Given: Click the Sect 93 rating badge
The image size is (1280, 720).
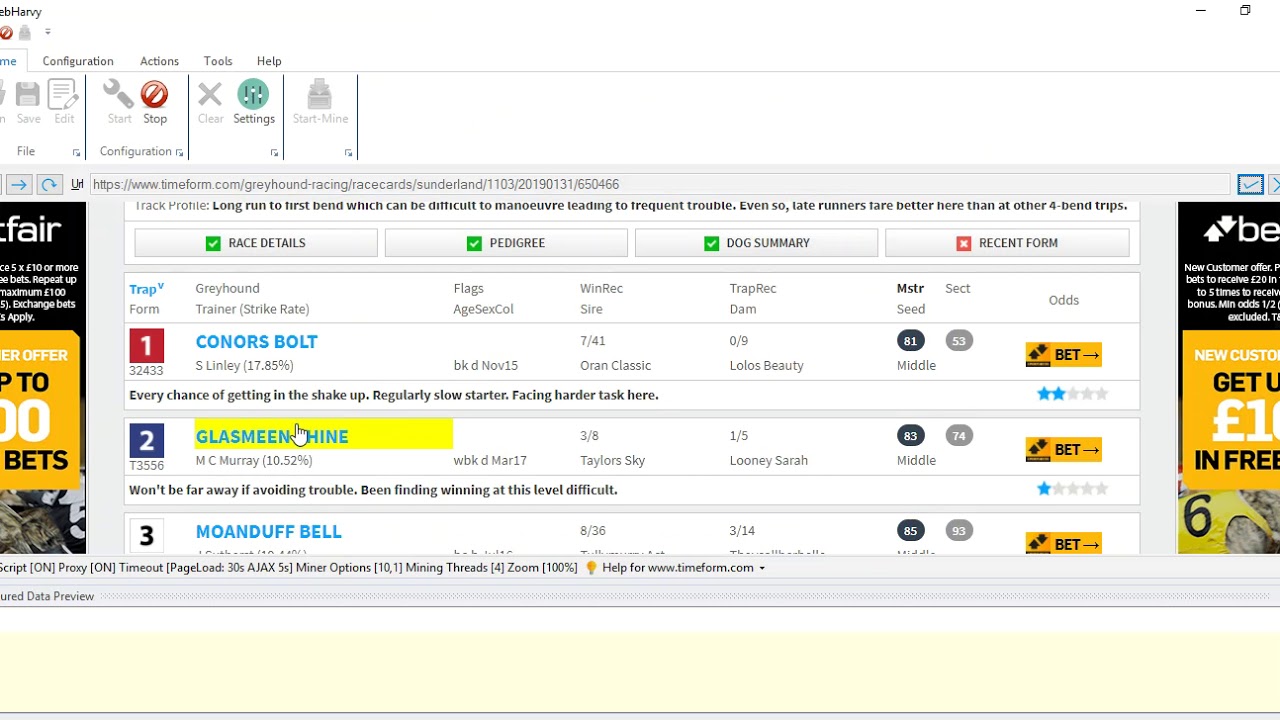Looking at the screenshot, I should coord(958,531).
